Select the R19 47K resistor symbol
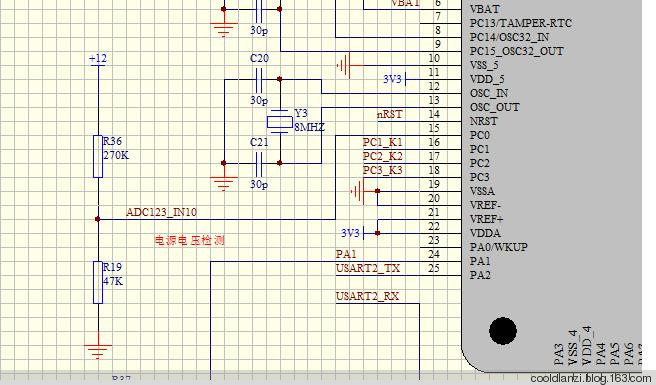The image size is (656, 385). click(x=98, y=282)
